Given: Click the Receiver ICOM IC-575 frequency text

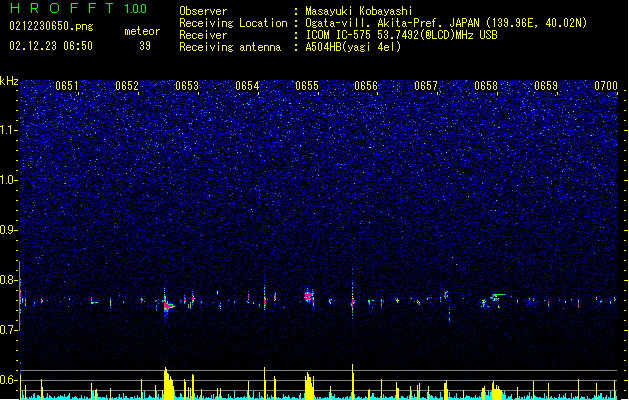Looking at the screenshot, I should (x=401, y=35).
